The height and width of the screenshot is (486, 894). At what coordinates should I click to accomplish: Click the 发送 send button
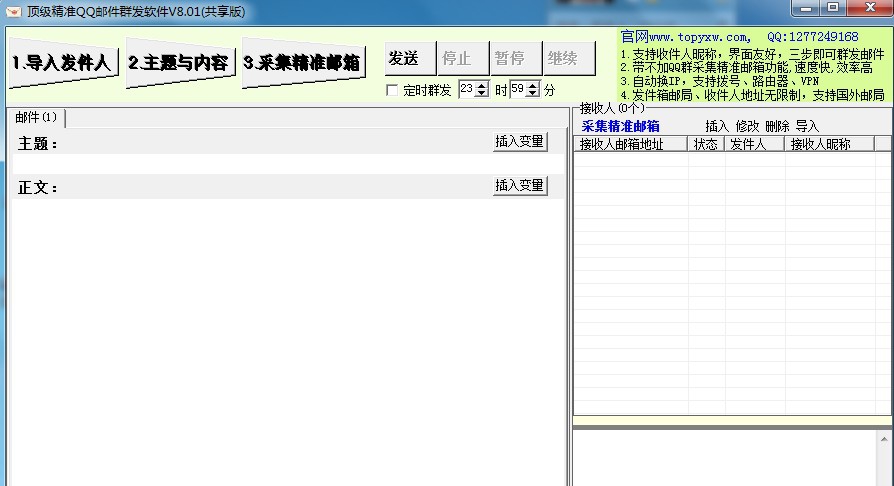[411, 58]
